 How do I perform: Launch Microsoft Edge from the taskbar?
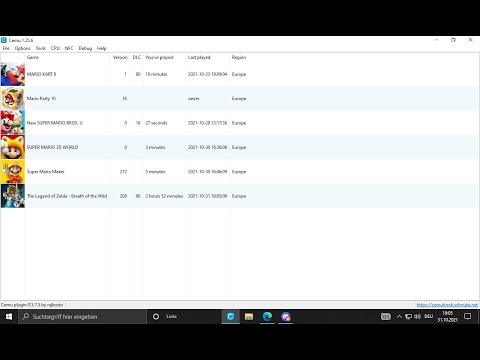(267, 316)
